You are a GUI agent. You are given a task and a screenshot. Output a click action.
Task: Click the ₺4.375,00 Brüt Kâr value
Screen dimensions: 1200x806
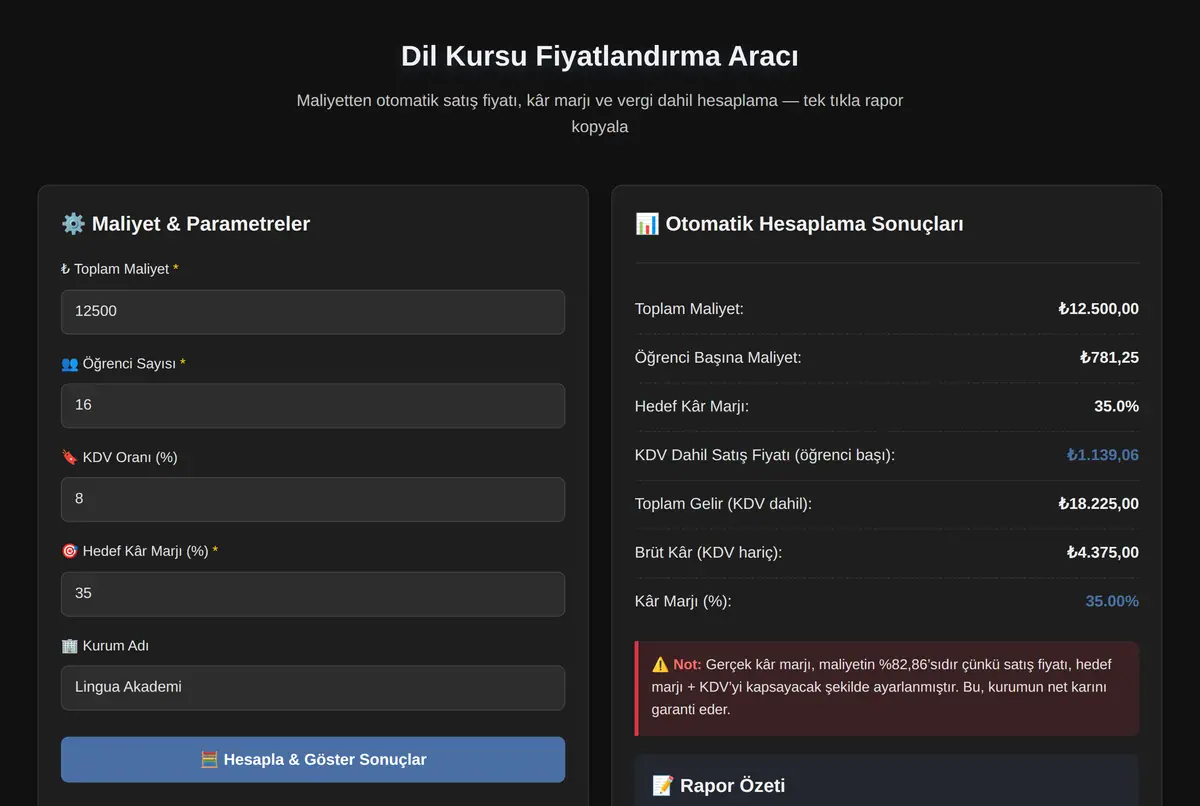click(1102, 552)
